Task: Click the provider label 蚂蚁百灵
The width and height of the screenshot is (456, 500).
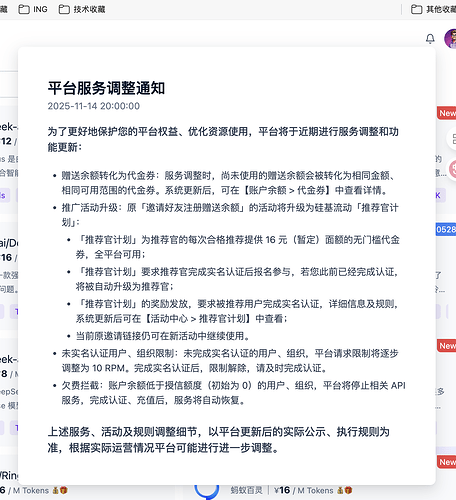Action: coord(246,490)
